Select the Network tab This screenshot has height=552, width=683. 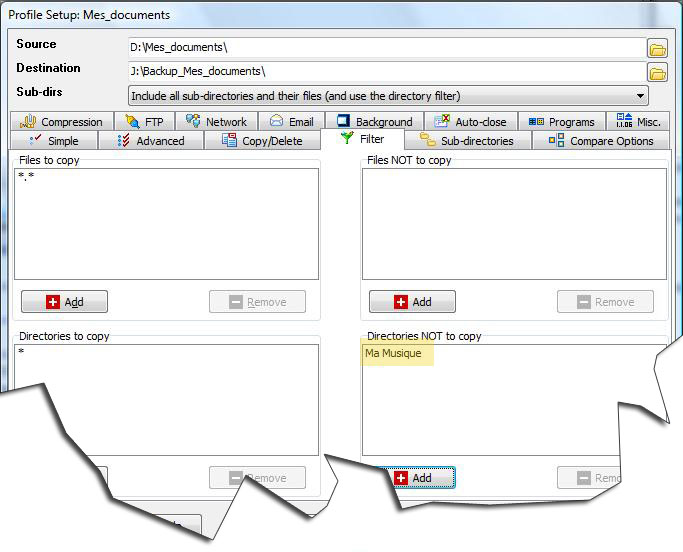tap(216, 122)
